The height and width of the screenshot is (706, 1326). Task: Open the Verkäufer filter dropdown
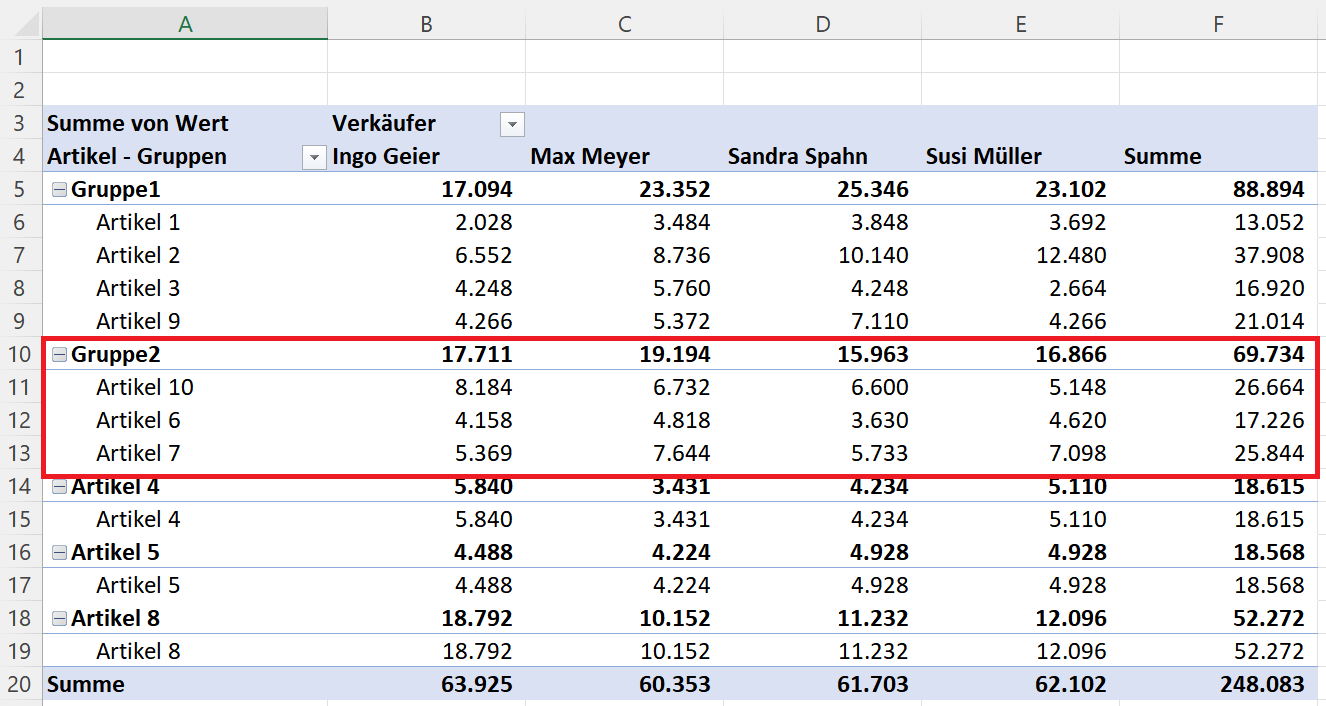click(x=512, y=124)
